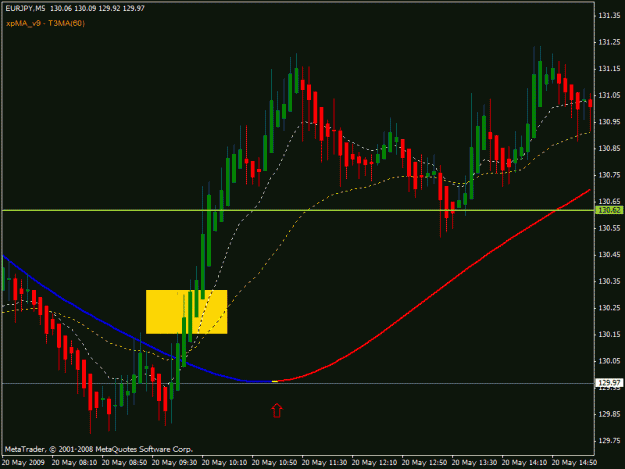Click the 20 May 08:50 time label
This screenshot has height=469, width=625.
pos(124,463)
